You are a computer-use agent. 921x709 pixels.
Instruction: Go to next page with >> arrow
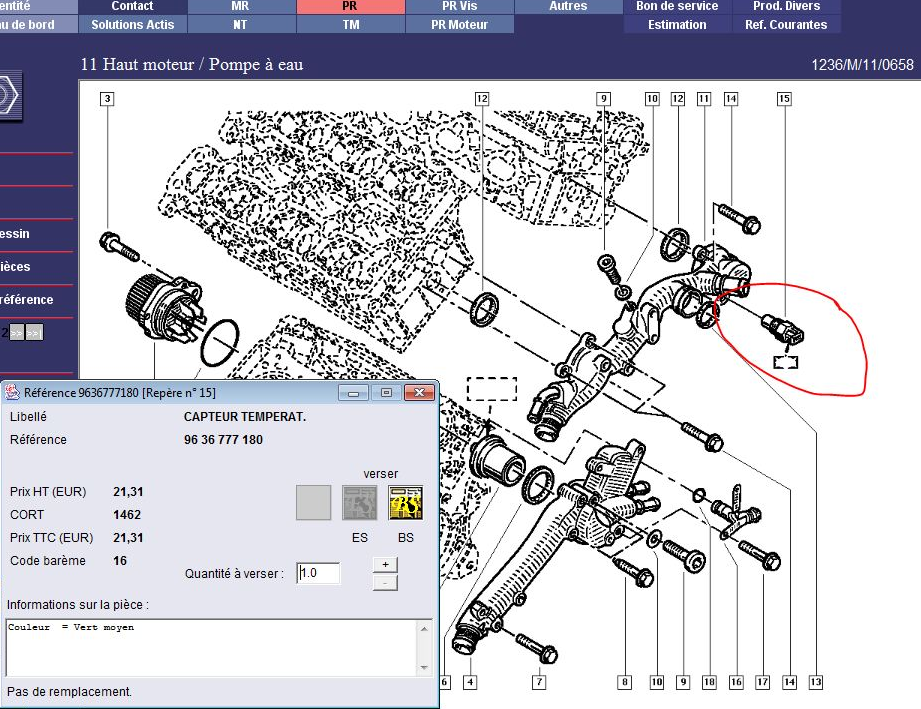(17, 333)
